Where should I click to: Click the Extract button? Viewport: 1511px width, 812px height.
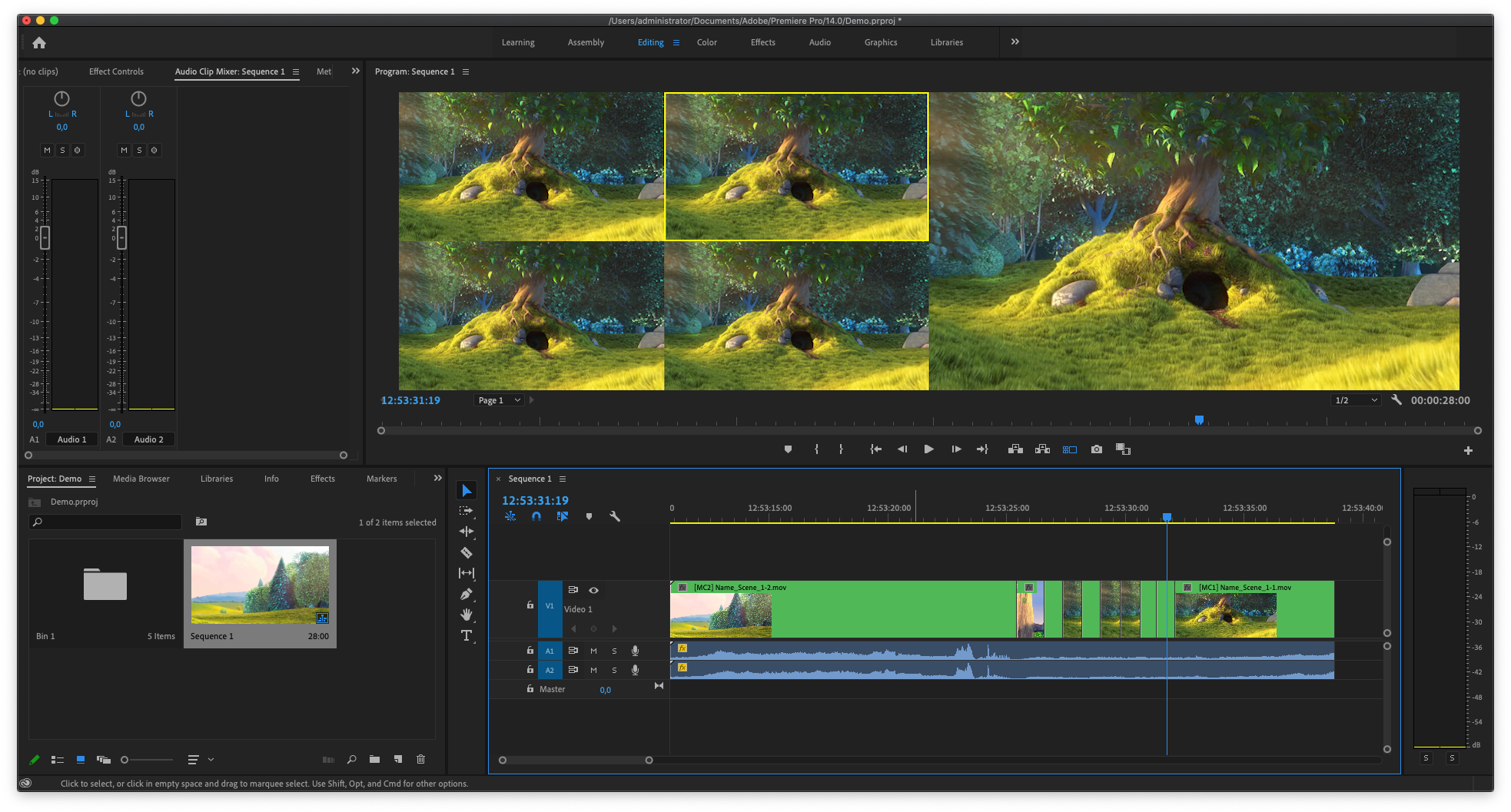[x=1042, y=449]
